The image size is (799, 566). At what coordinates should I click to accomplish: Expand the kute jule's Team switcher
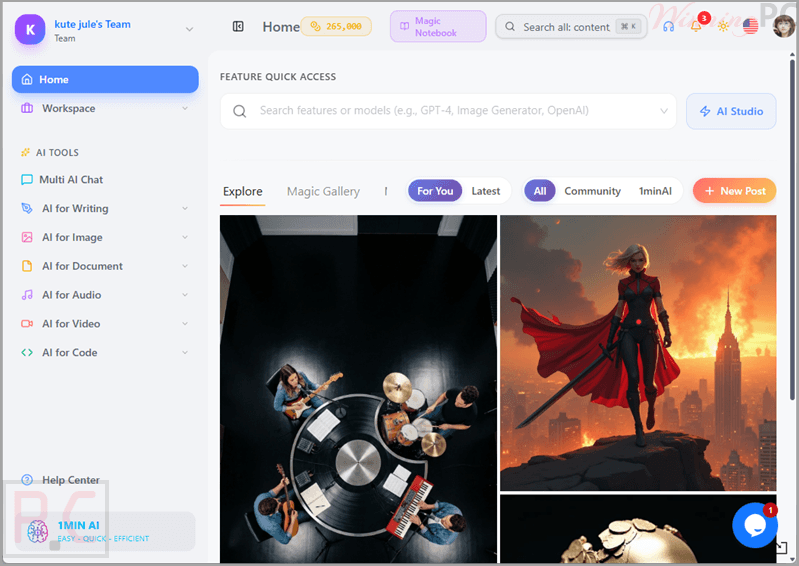click(x=189, y=30)
